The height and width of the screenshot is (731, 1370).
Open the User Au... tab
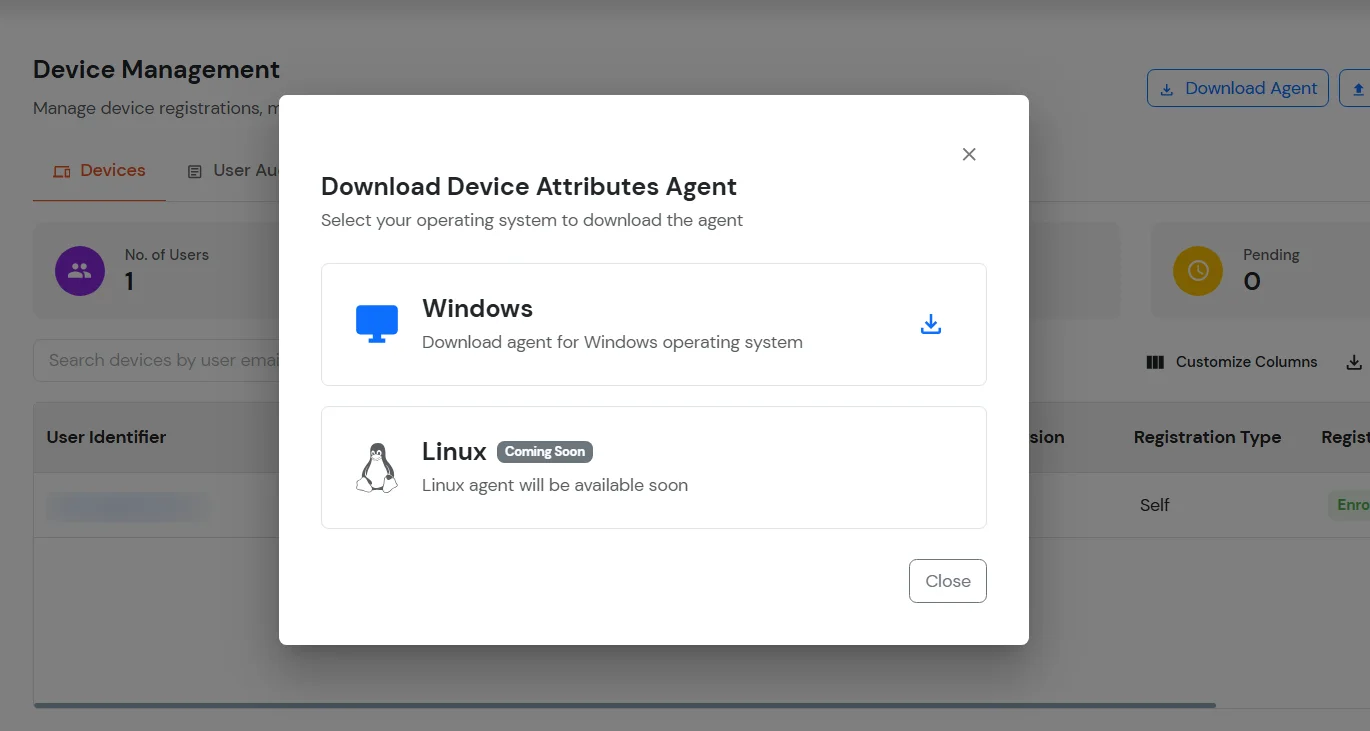pyautogui.click(x=233, y=171)
